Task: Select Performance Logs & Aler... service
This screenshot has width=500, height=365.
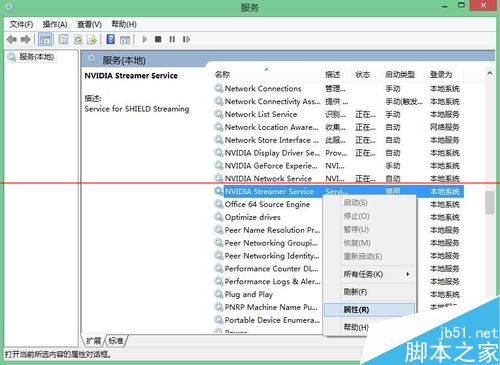Action: tap(268, 281)
